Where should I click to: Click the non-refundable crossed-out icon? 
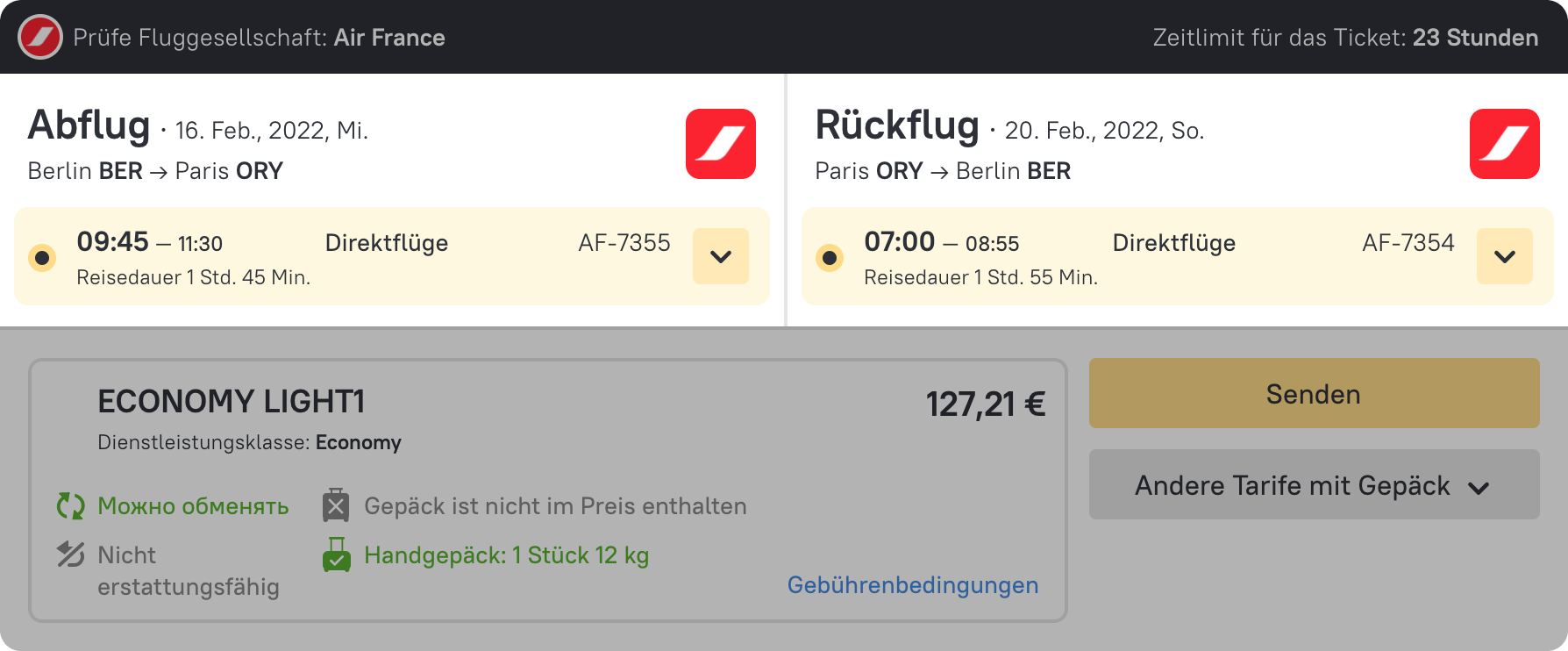[71, 554]
